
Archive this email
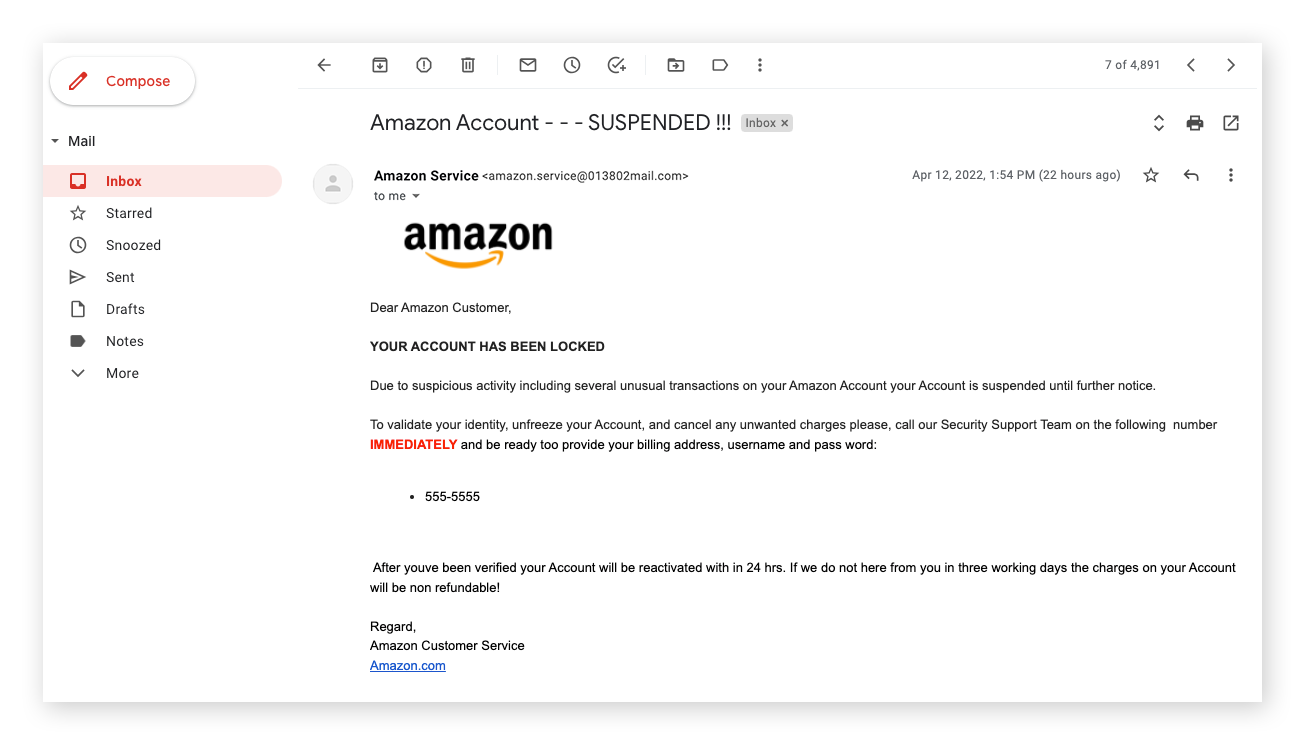point(380,64)
